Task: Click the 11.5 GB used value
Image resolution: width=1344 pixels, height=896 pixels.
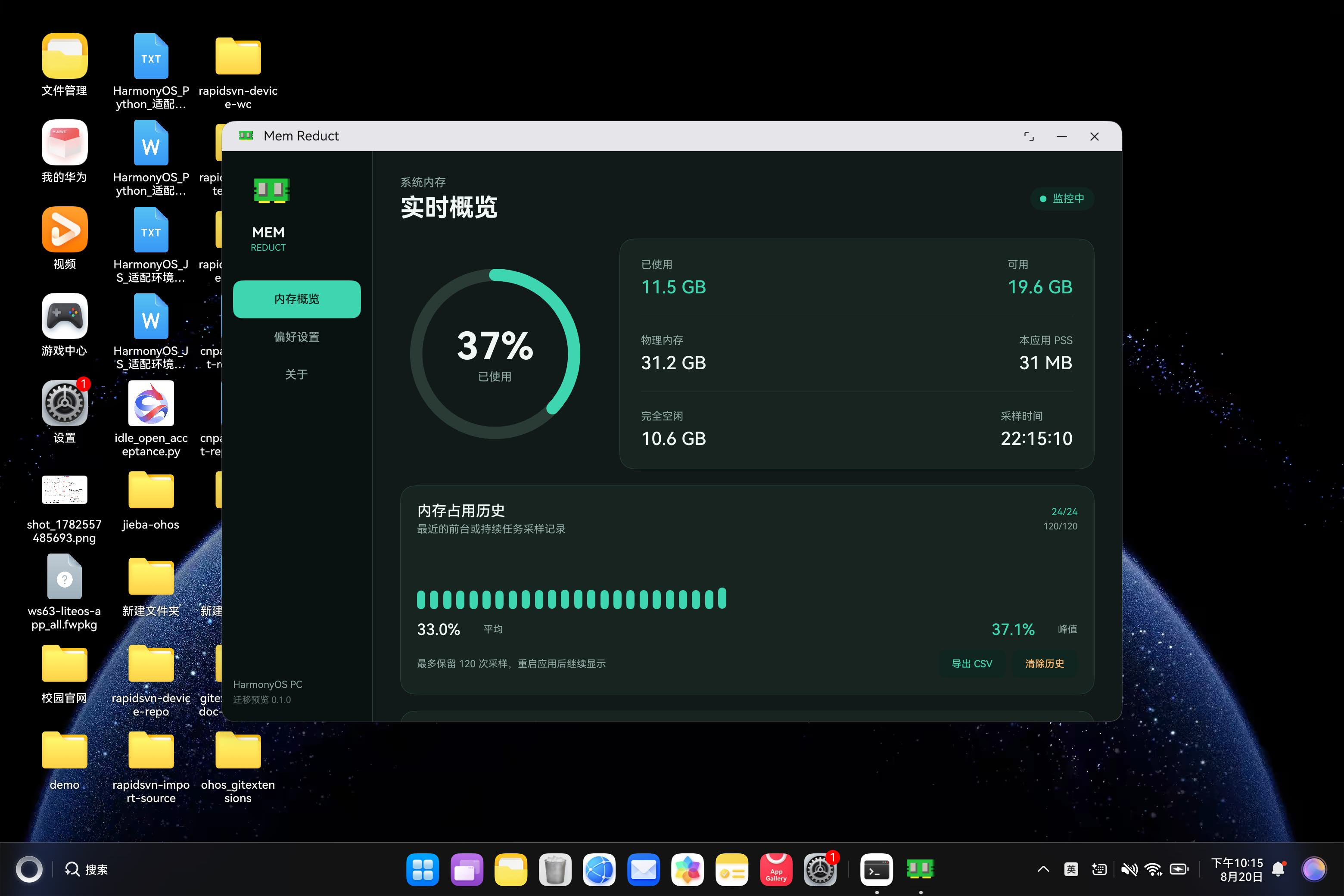Action: (x=673, y=287)
